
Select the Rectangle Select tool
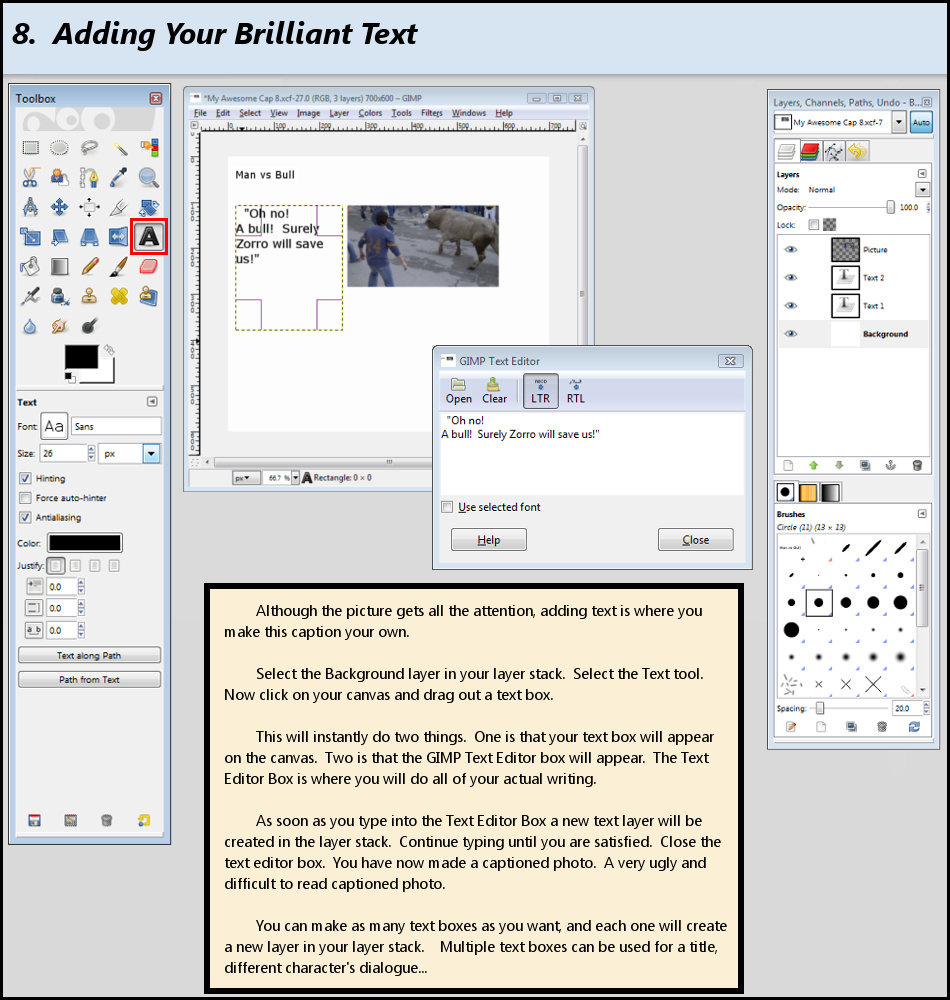point(30,148)
